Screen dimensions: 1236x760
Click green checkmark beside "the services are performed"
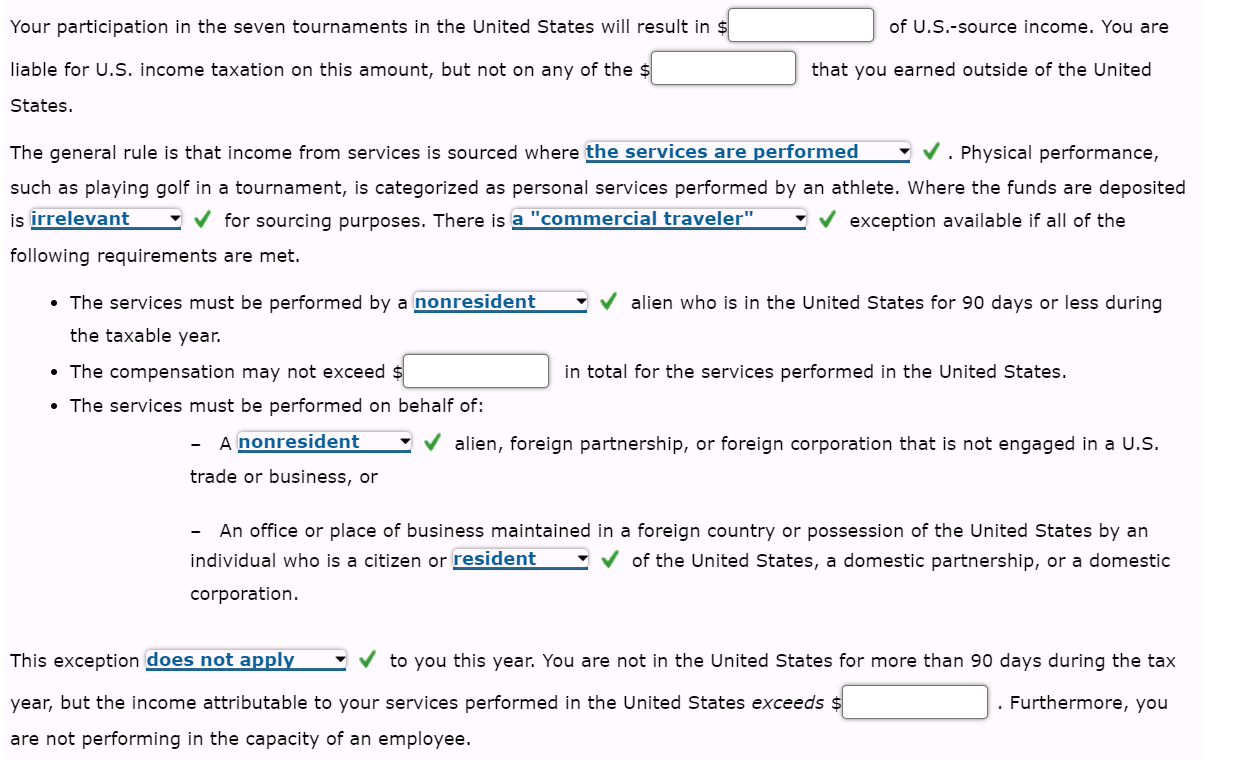click(930, 152)
